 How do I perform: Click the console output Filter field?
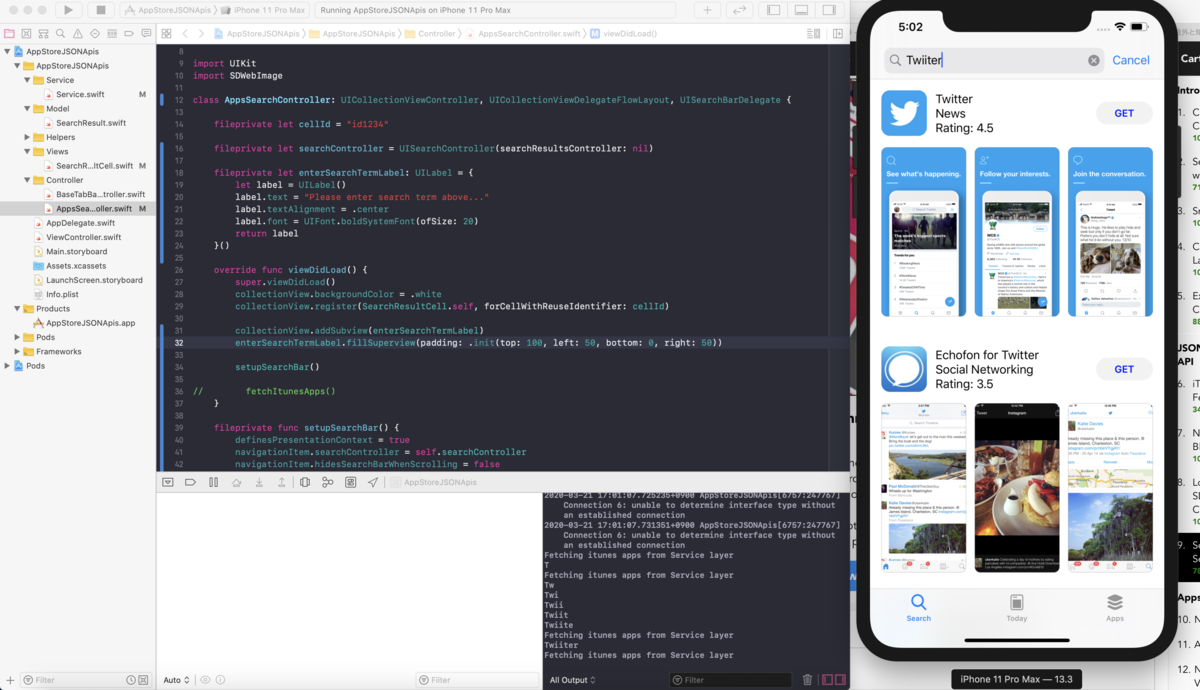(x=731, y=680)
